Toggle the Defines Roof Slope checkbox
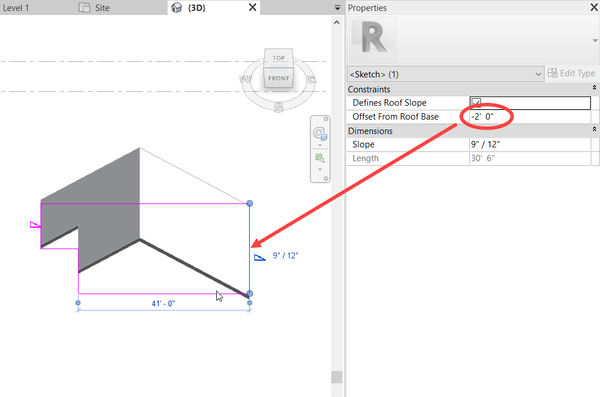 click(476, 102)
